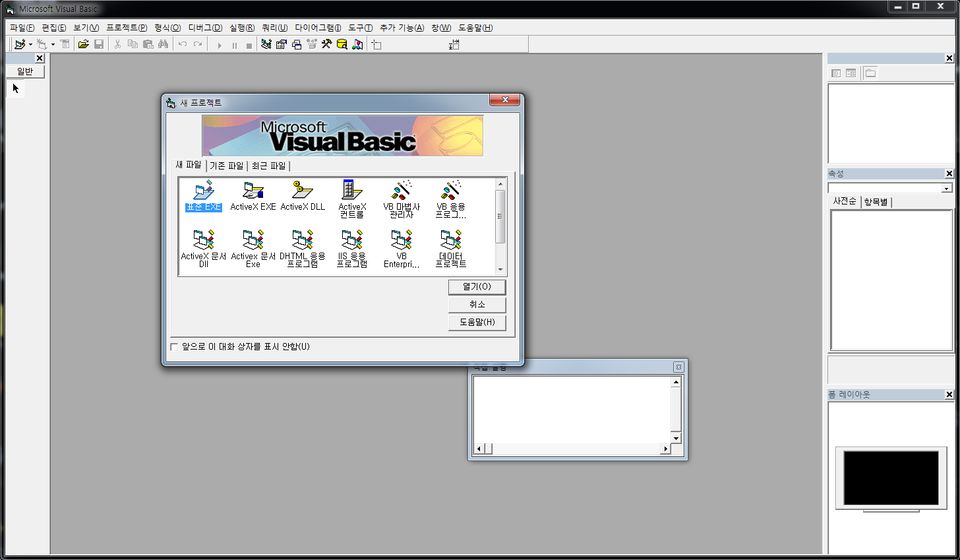Open the Toolbox hammer-wrench icon
Screen dimensions: 960x560
pos(327,44)
